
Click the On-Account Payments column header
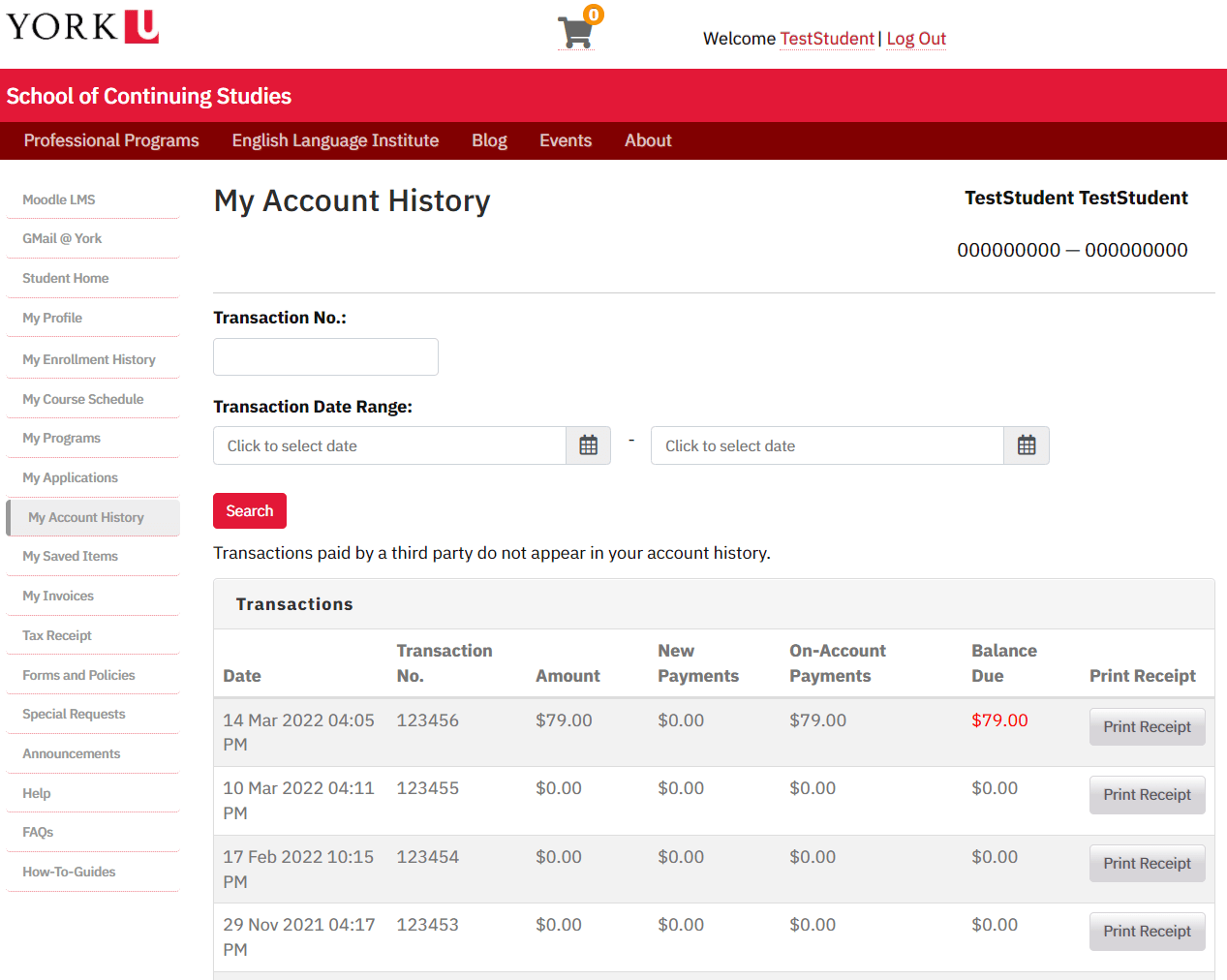[x=838, y=663]
